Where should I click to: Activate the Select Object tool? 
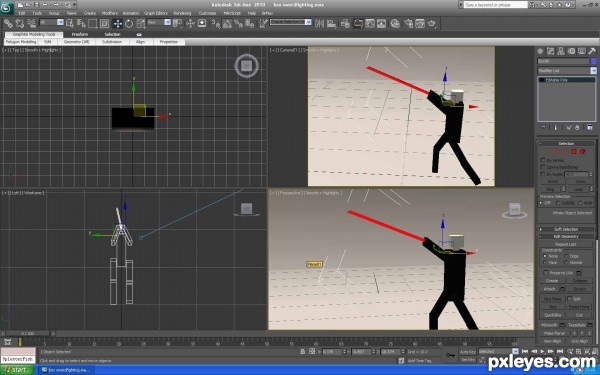click(x=70, y=24)
